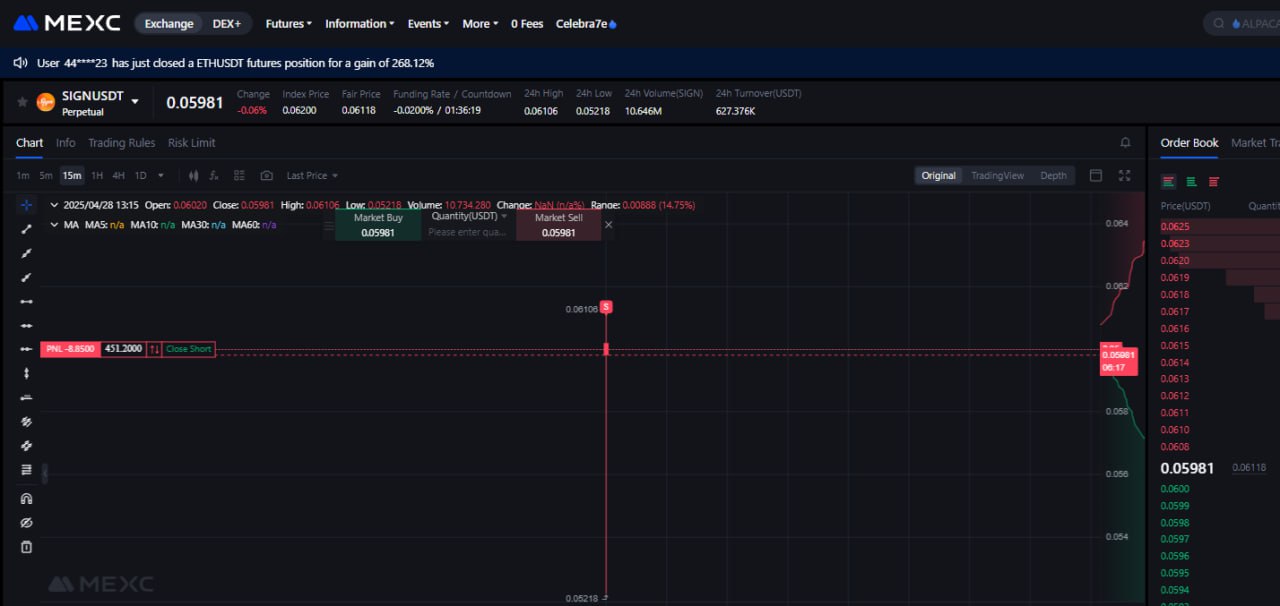The image size is (1280, 606).
Task: Show buy orders only in order book
Action: [x=1191, y=181]
